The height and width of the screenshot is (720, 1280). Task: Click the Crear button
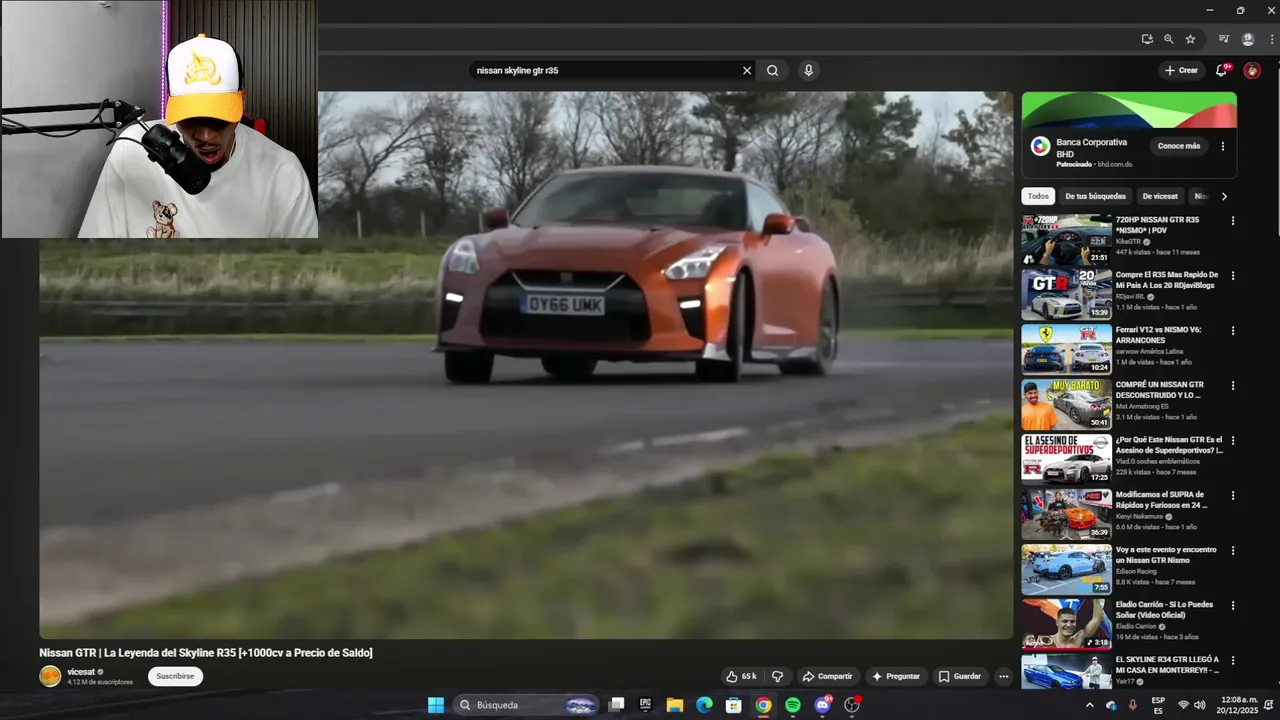tap(1181, 70)
